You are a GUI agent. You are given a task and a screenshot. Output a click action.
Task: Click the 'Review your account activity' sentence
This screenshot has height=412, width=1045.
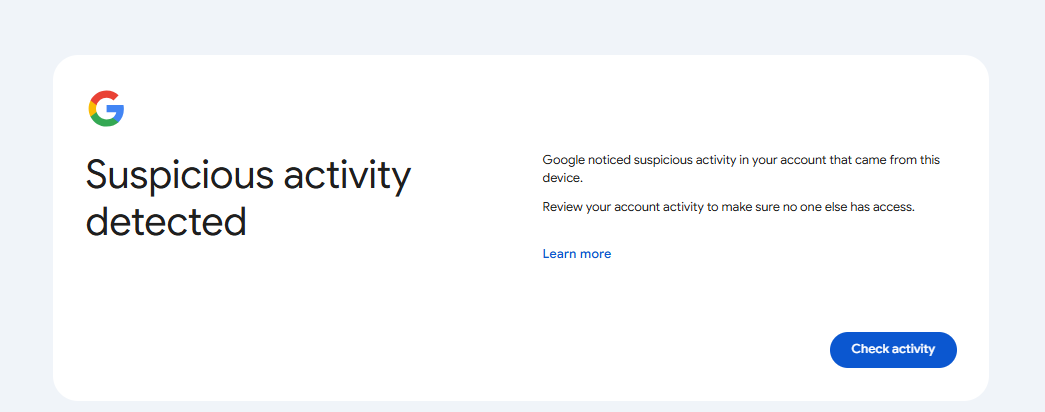click(x=728, y=207)
